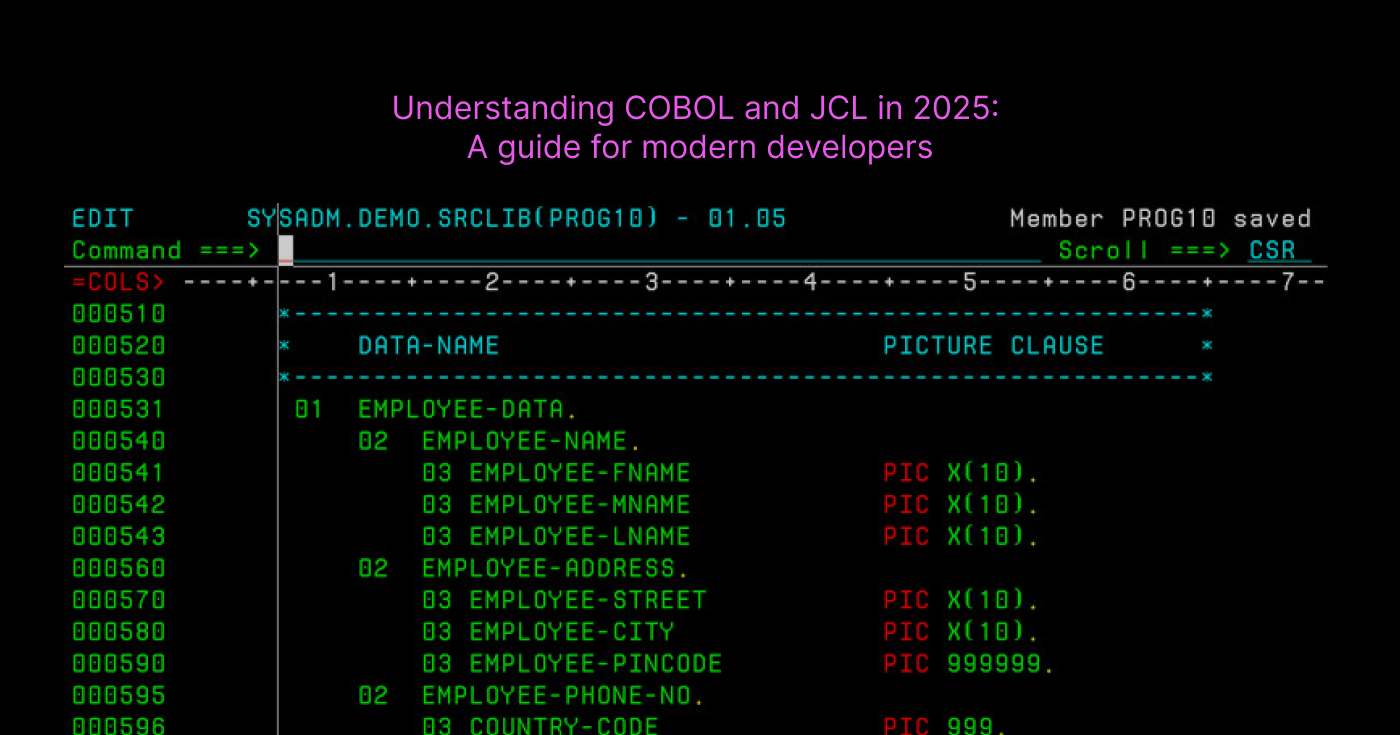Image resolution: width=1400 pixels, height=735 pixels.
Task: Click the EMPLOYEE-MNAME field
Action: (580, 505)
